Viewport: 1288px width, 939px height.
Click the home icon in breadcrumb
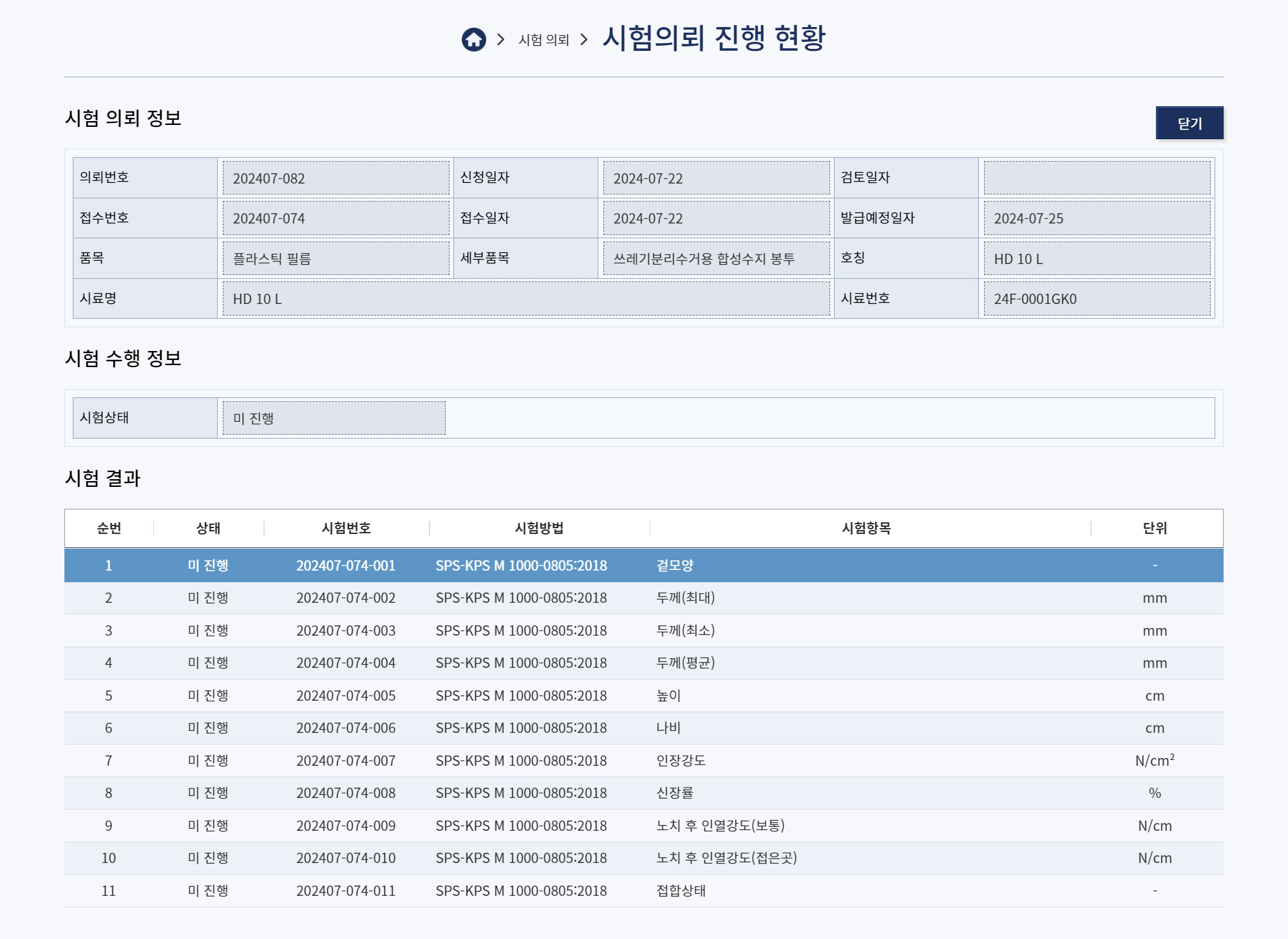[473, 40]
